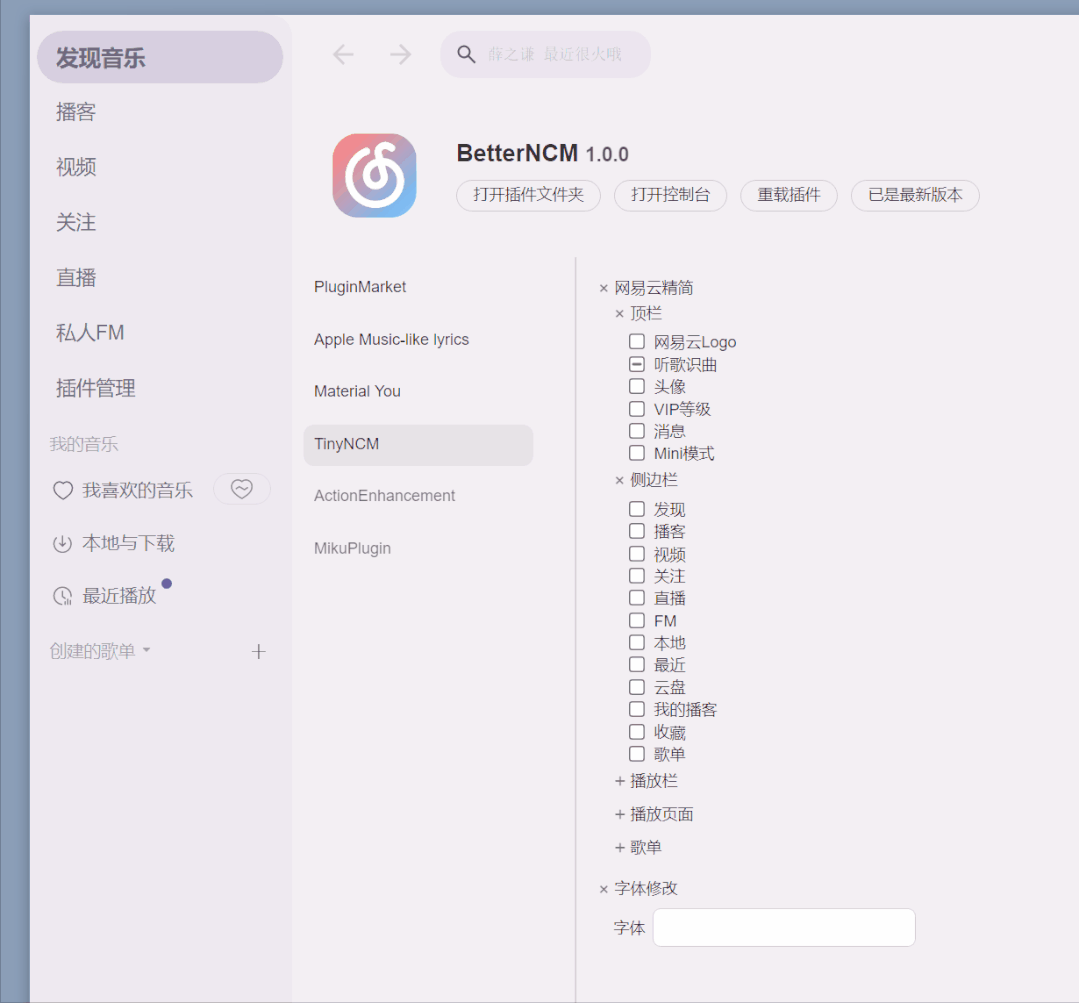The image size is (1079, 1003).
Task: Toggle the 创建的歌单 dropdown arrow
Action: tap(146, 649)
